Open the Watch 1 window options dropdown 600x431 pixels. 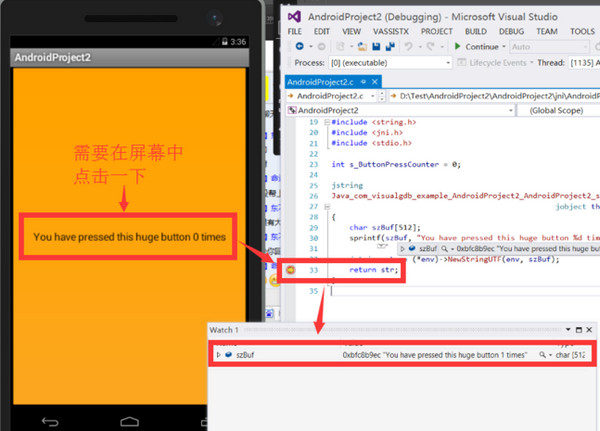(568, 330)
